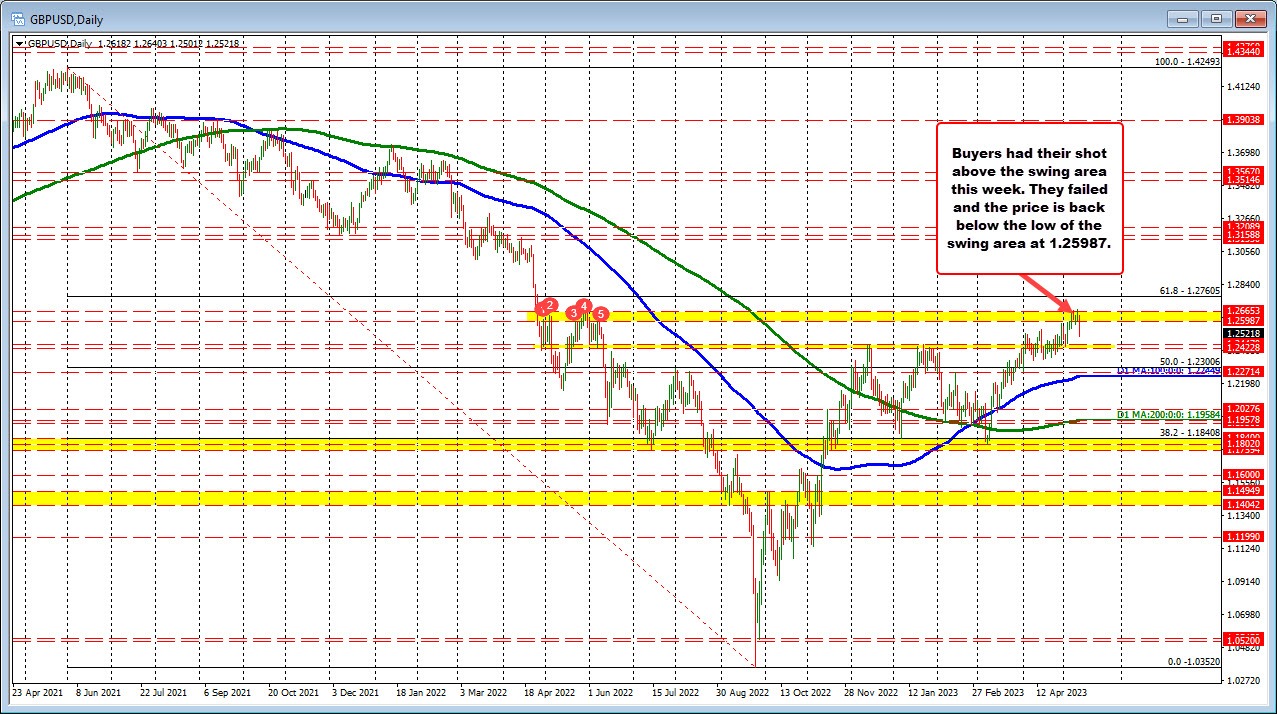The image size is (1277, 714).
Task: Click the red price tag 1.22714
Action: [1243, 372]
